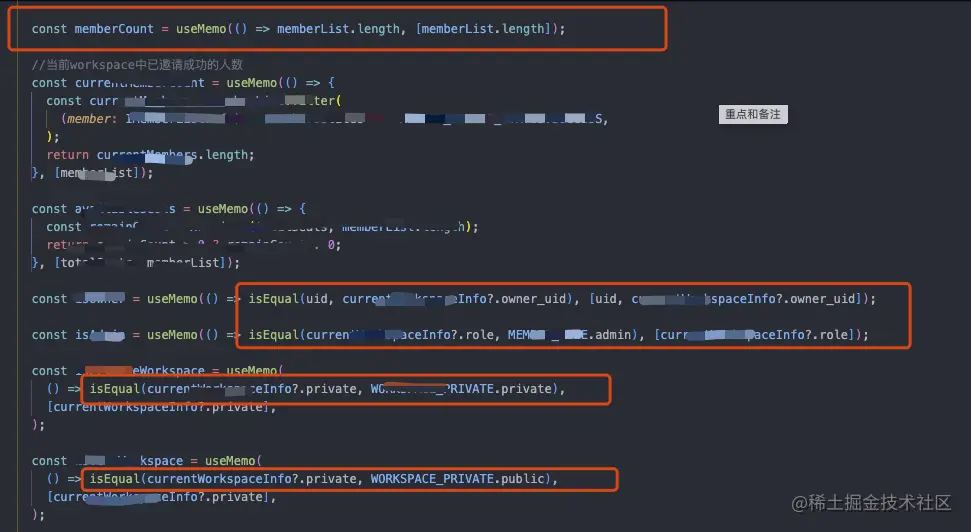This screenshot has height=532, width=971.
Task: Click the .admin) constant text
Action: point(613,335)
